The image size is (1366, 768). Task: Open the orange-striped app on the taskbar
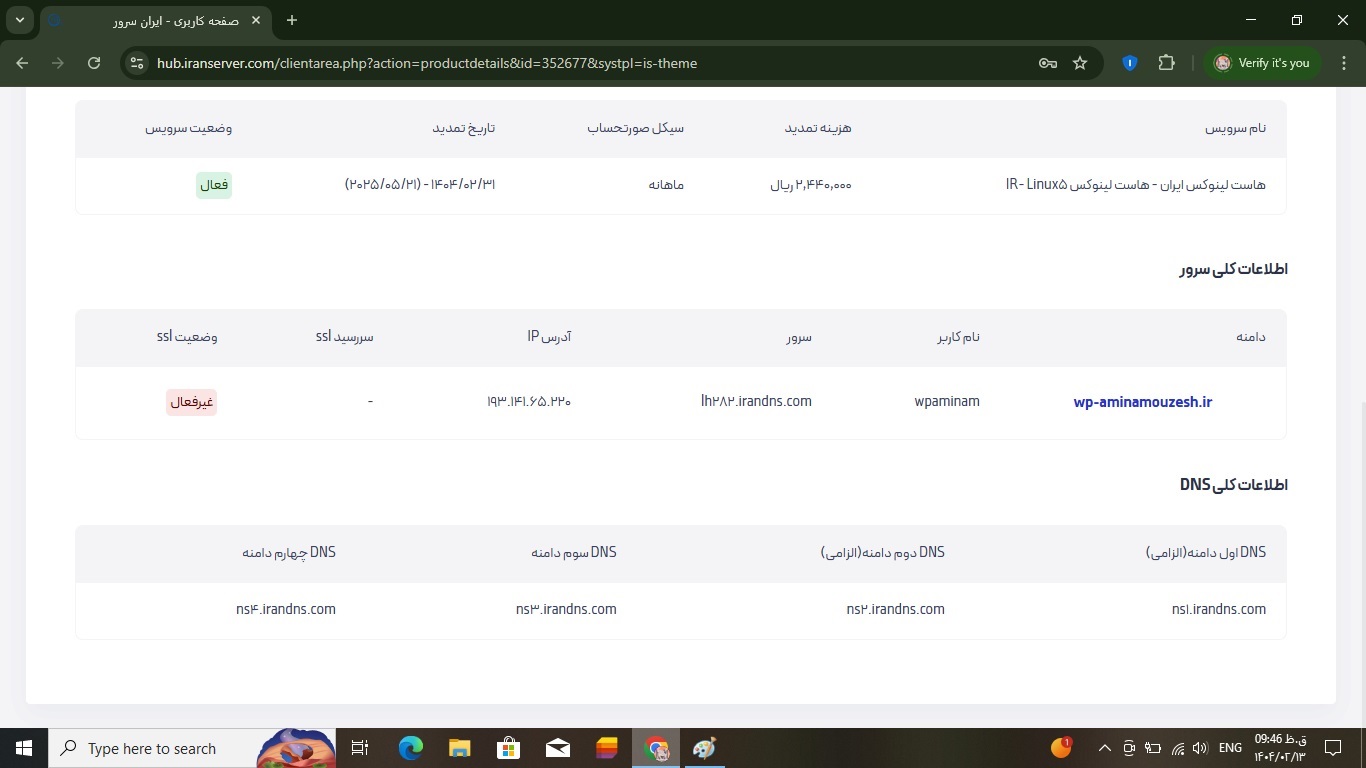606,748
